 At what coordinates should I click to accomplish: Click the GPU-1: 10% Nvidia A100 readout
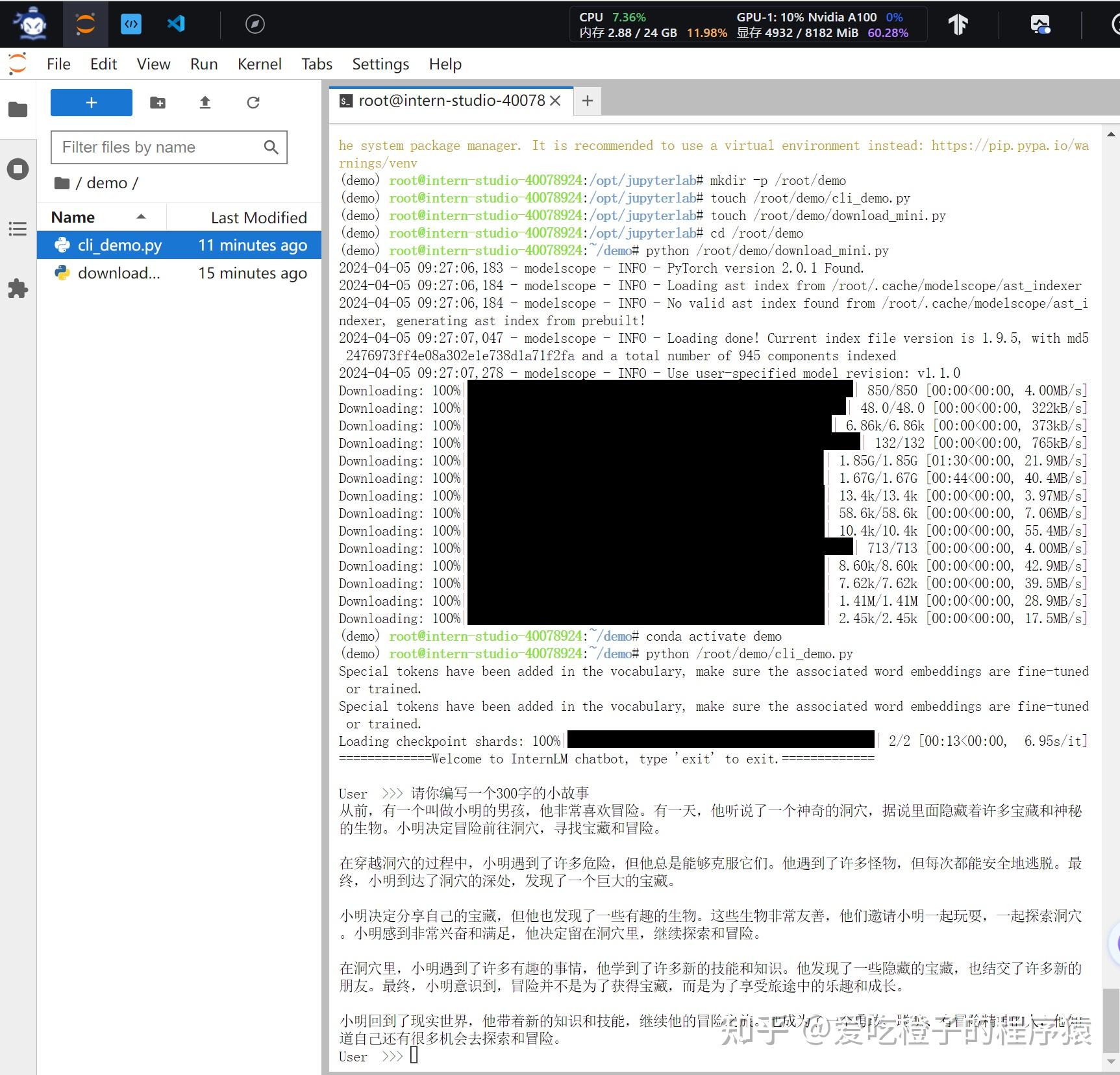(819, 17)
